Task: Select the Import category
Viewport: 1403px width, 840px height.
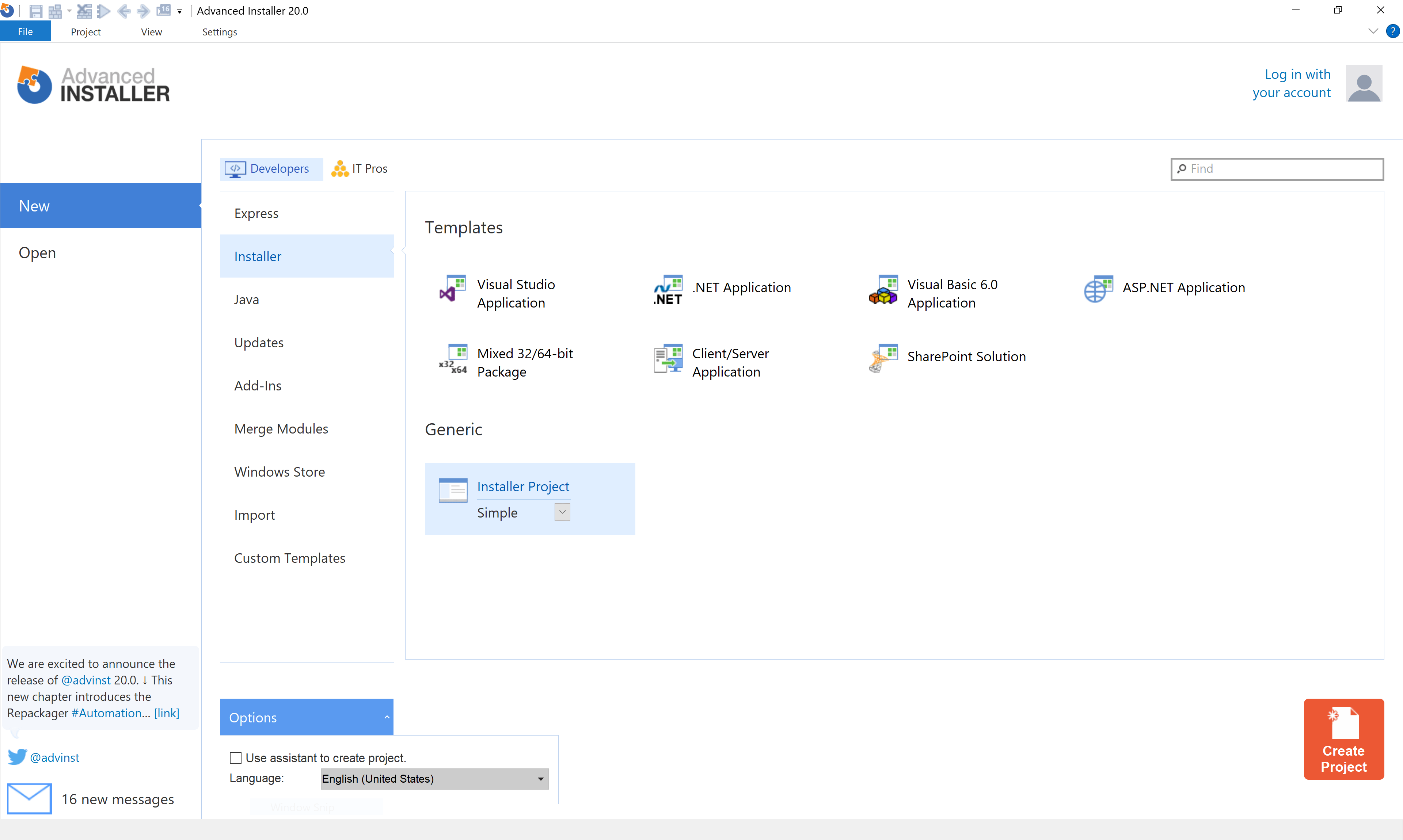Action: (x=307, y=515)
